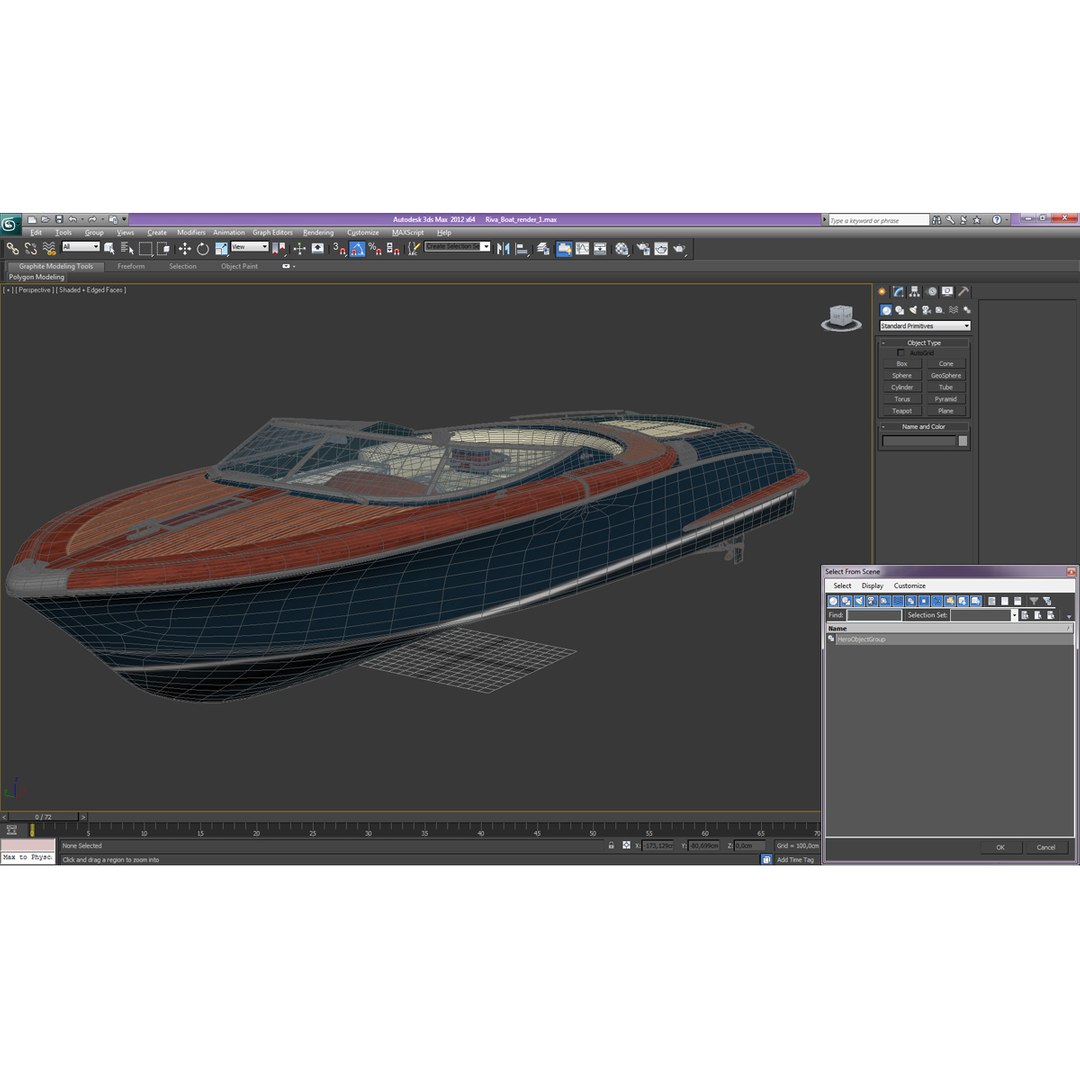Open the Standard Primitives dropdown

click(925, 326)
